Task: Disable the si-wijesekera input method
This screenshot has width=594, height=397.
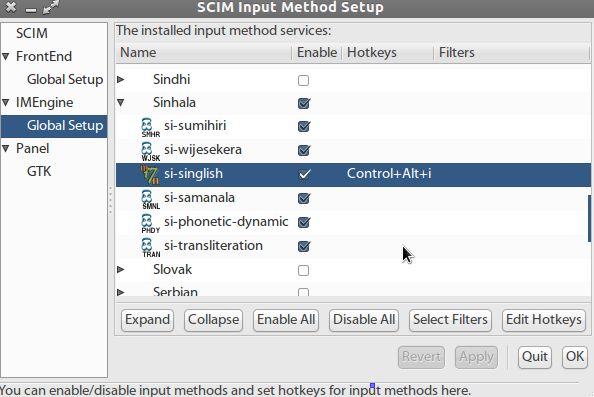Action: point(304,150)
